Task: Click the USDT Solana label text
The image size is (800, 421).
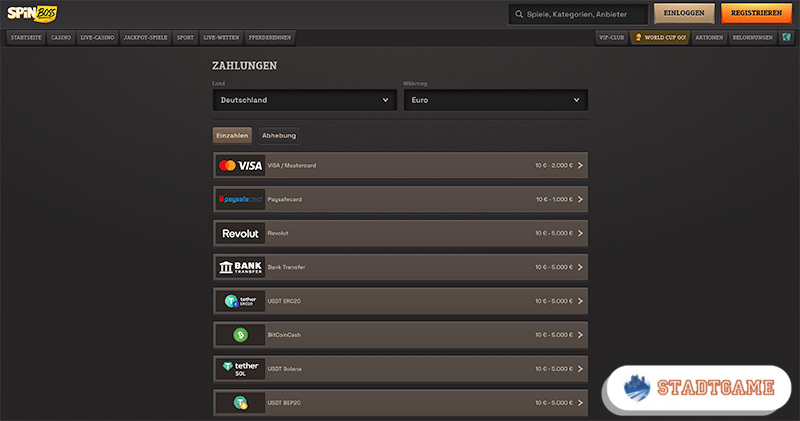Action: click(x=285, y=368)
